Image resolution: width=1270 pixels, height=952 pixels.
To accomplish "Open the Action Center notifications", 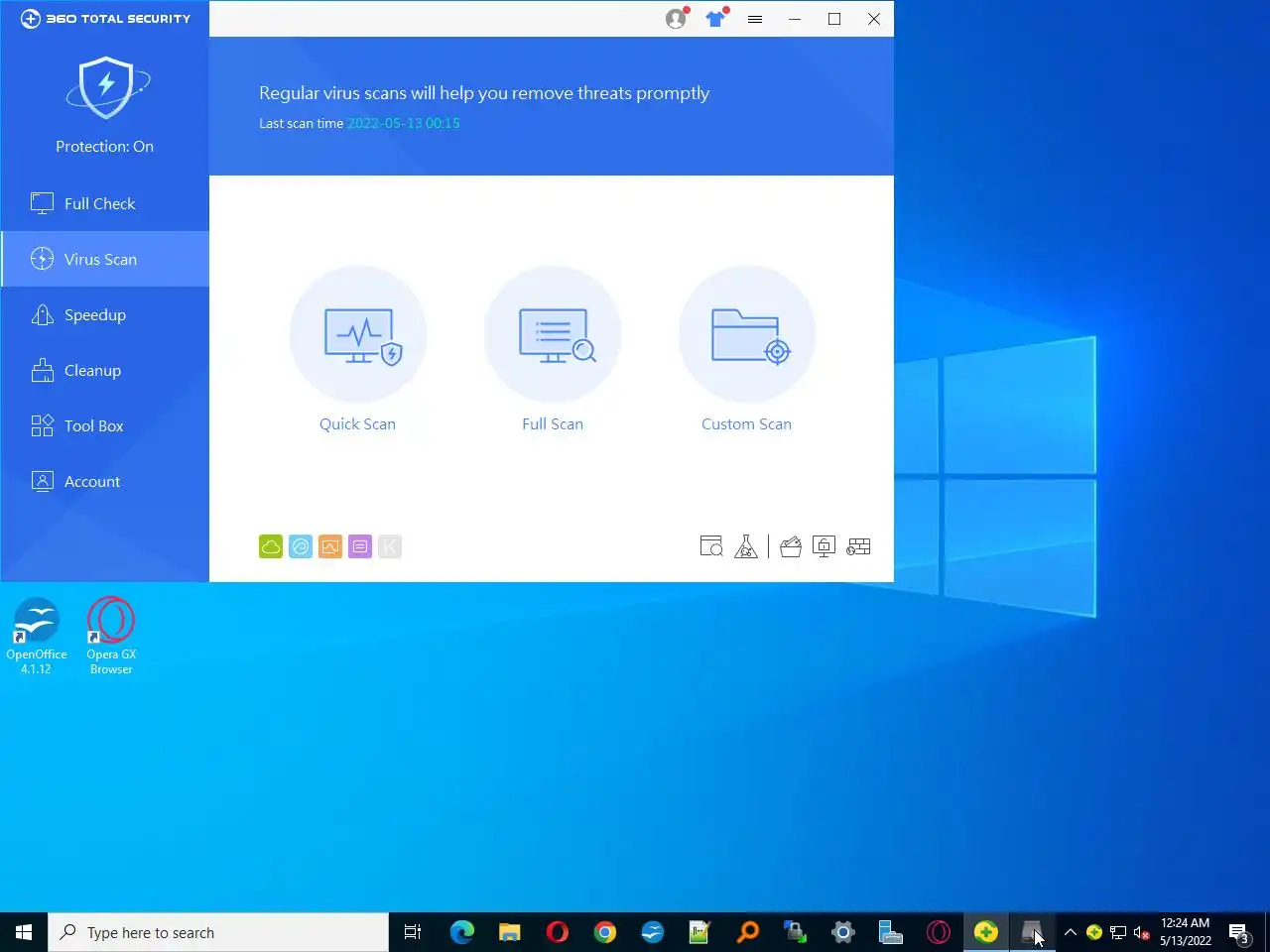I will tap(1239, 932).
